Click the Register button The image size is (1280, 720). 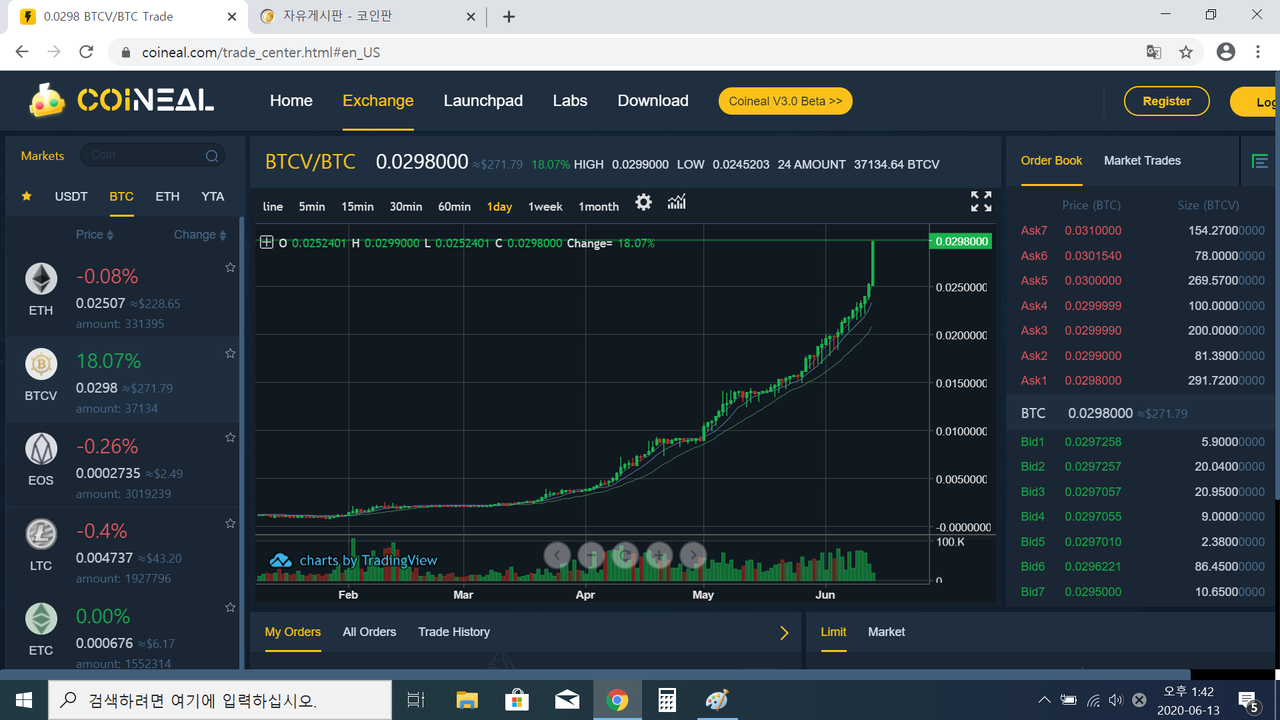[x=1166, y=101]
